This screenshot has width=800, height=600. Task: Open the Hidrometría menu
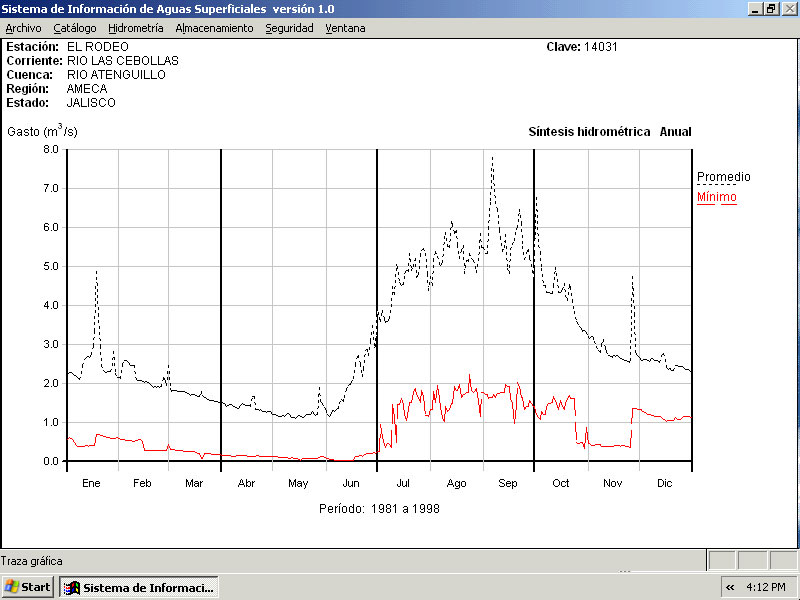click(136, 28)
